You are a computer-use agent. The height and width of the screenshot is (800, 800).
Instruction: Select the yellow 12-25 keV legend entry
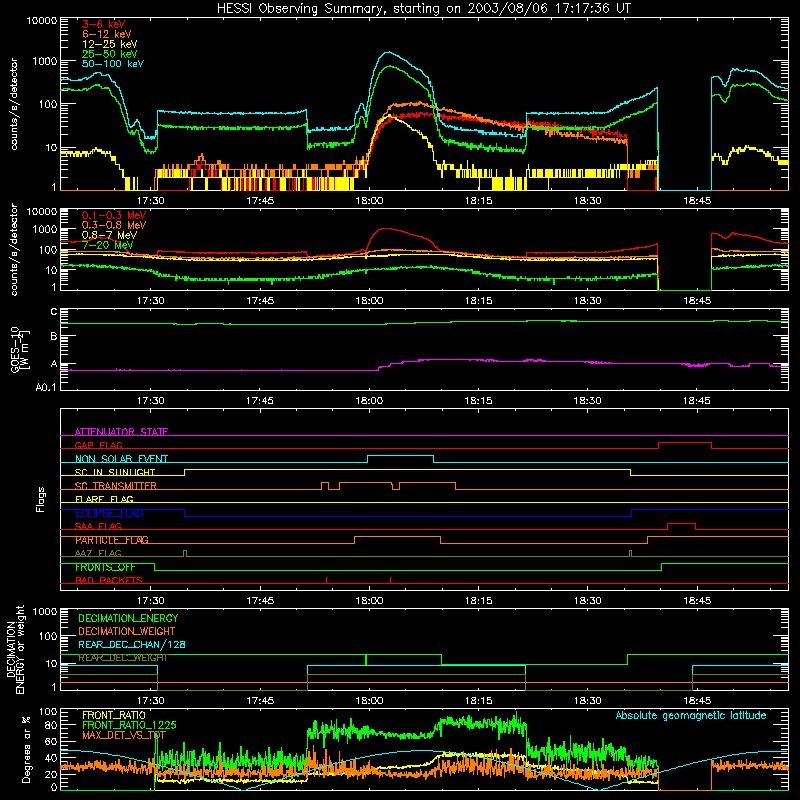[x=109, y=44]
